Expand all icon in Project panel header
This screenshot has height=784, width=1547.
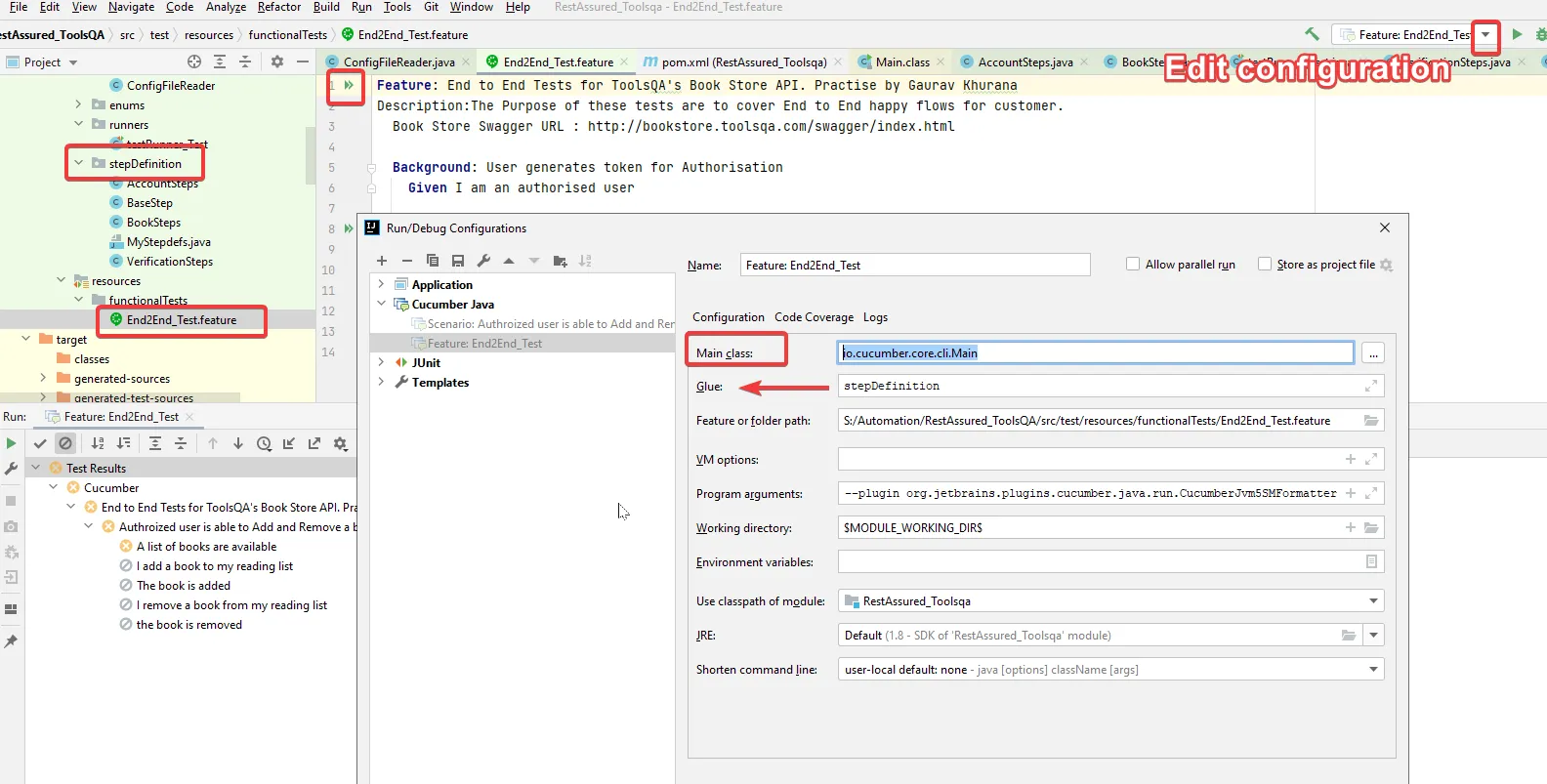pyautogui.click(x=220, y=62)
